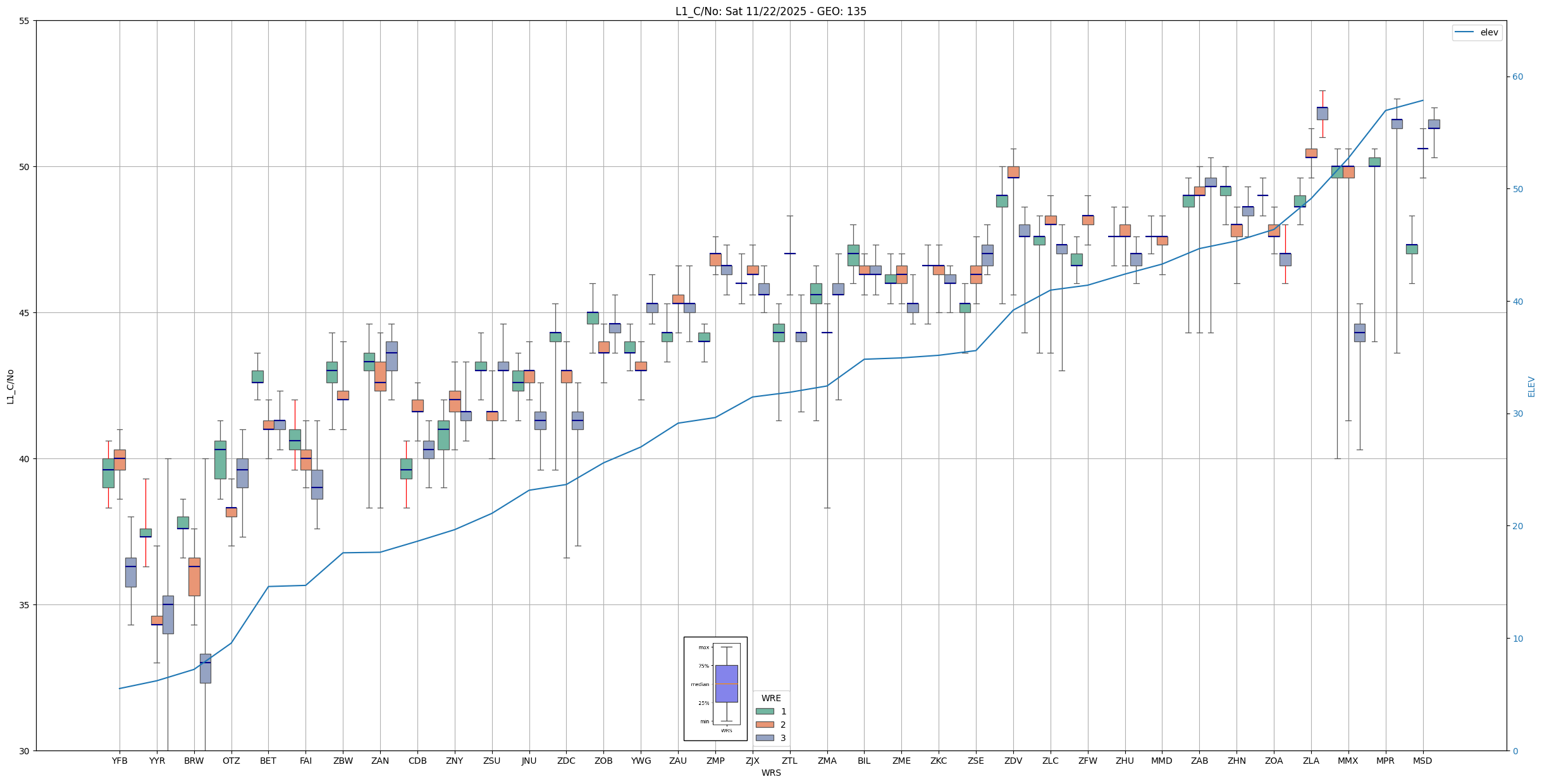
Task: Click the MMX station tick label
Action: (x=1348, y=761)
